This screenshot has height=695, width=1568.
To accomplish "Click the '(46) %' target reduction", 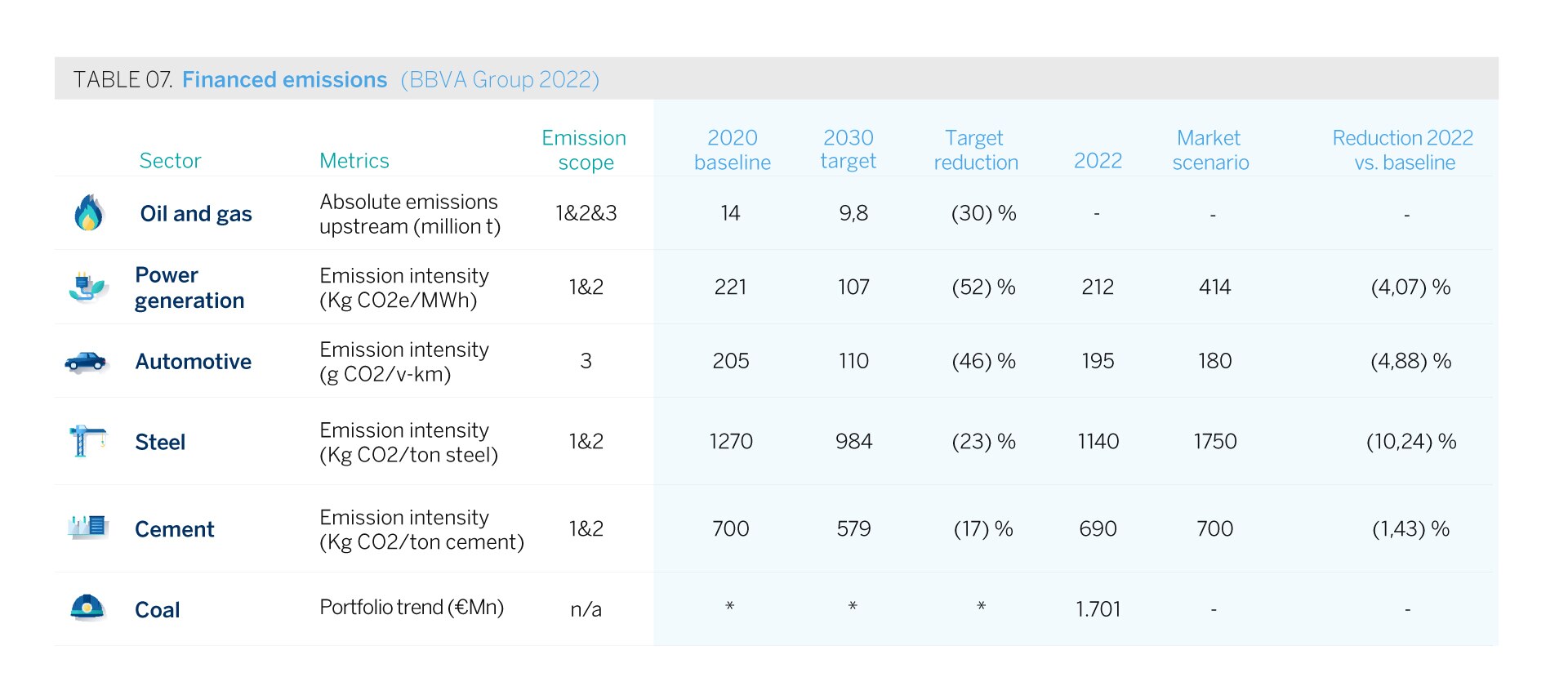I will tap(984, 361).
